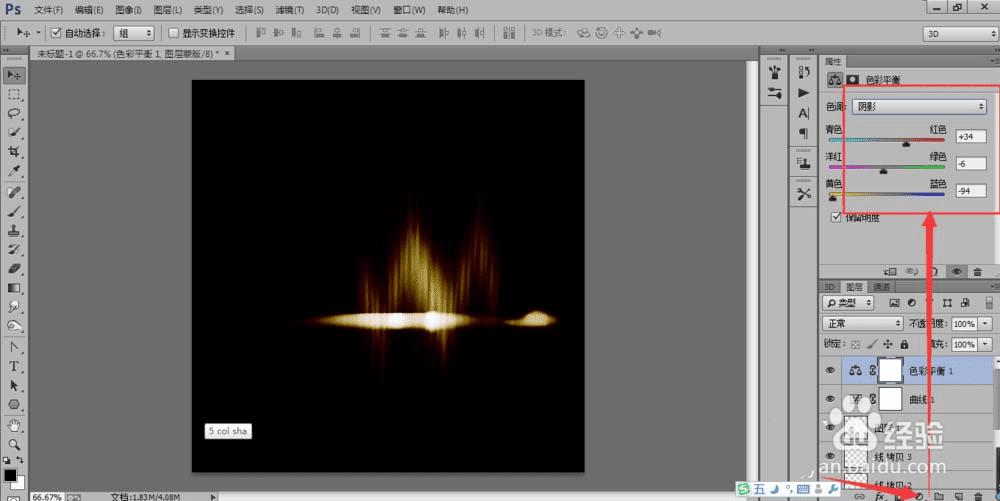The width and height of the screenshot is (1000, 501).
Task: Toggle the 自动选择 checkbox
Action: click(55, 33)
